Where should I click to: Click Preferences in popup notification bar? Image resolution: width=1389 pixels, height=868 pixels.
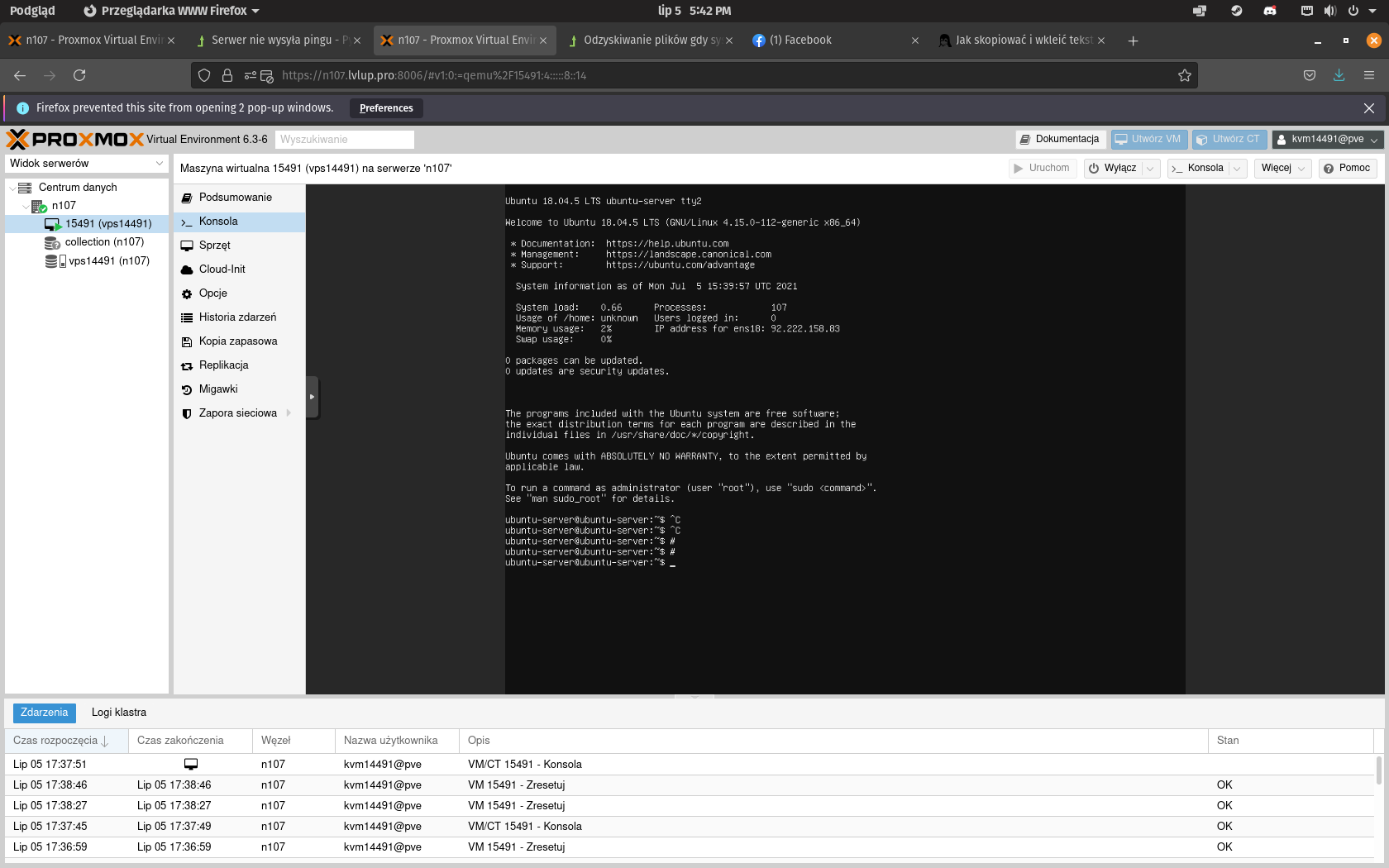386,108
